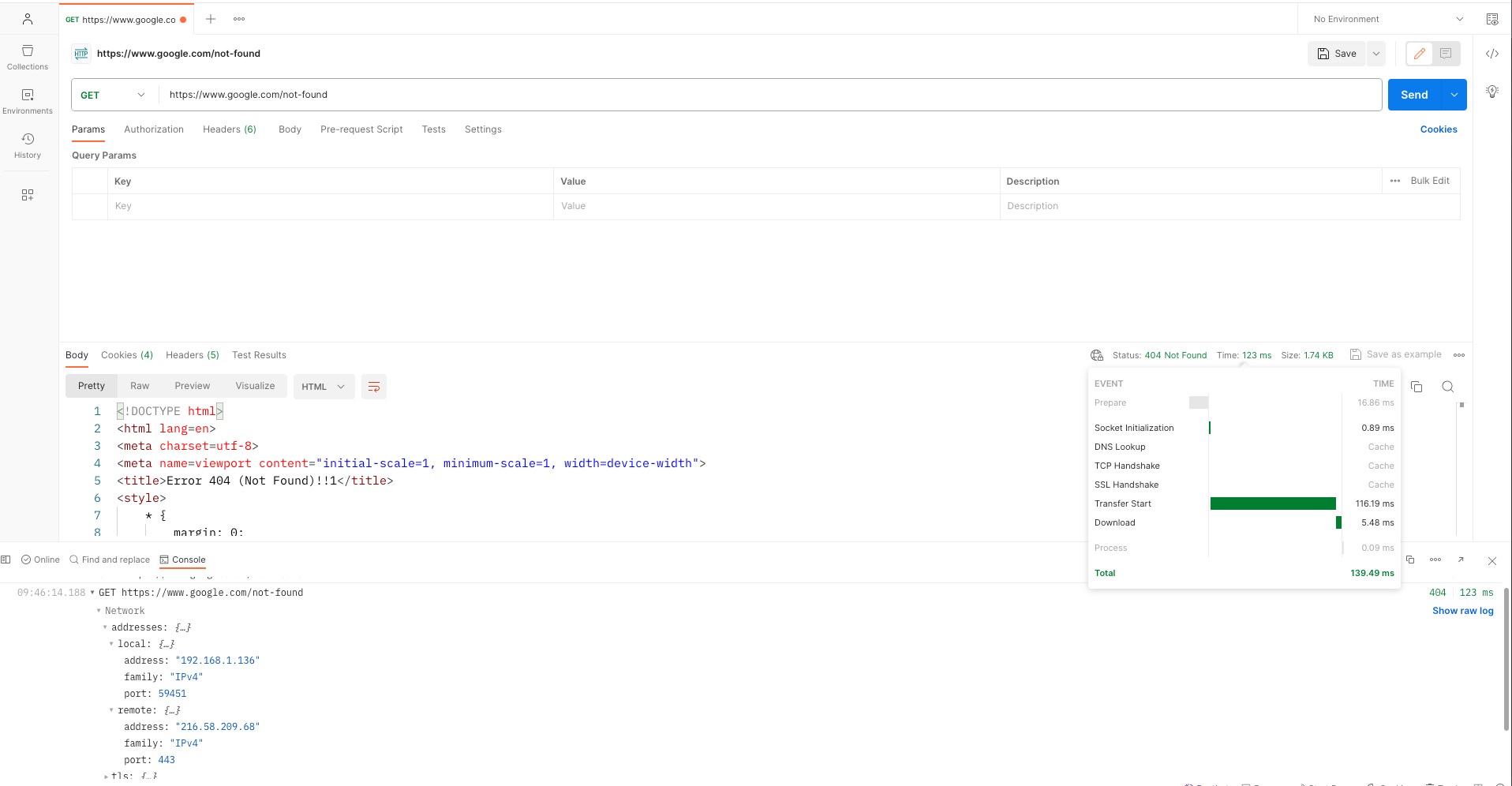This screenshot has height=786, width=1512.
Task: Click Save as example
Action: point(1396,354)
